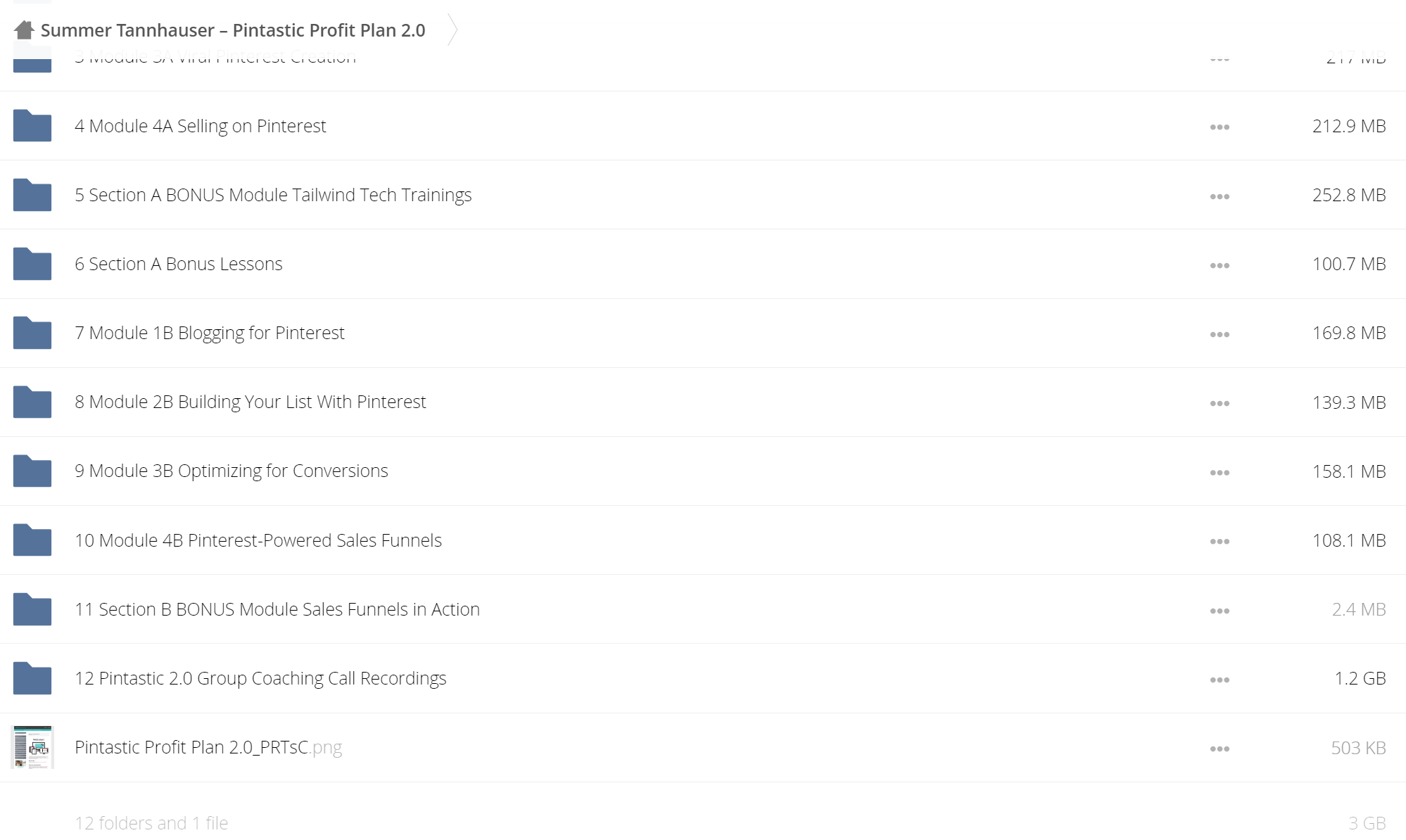Open actions menu for Pinterest-Powered Sales Funnels
1406x840 pixels.
[x=1220, y=541]
